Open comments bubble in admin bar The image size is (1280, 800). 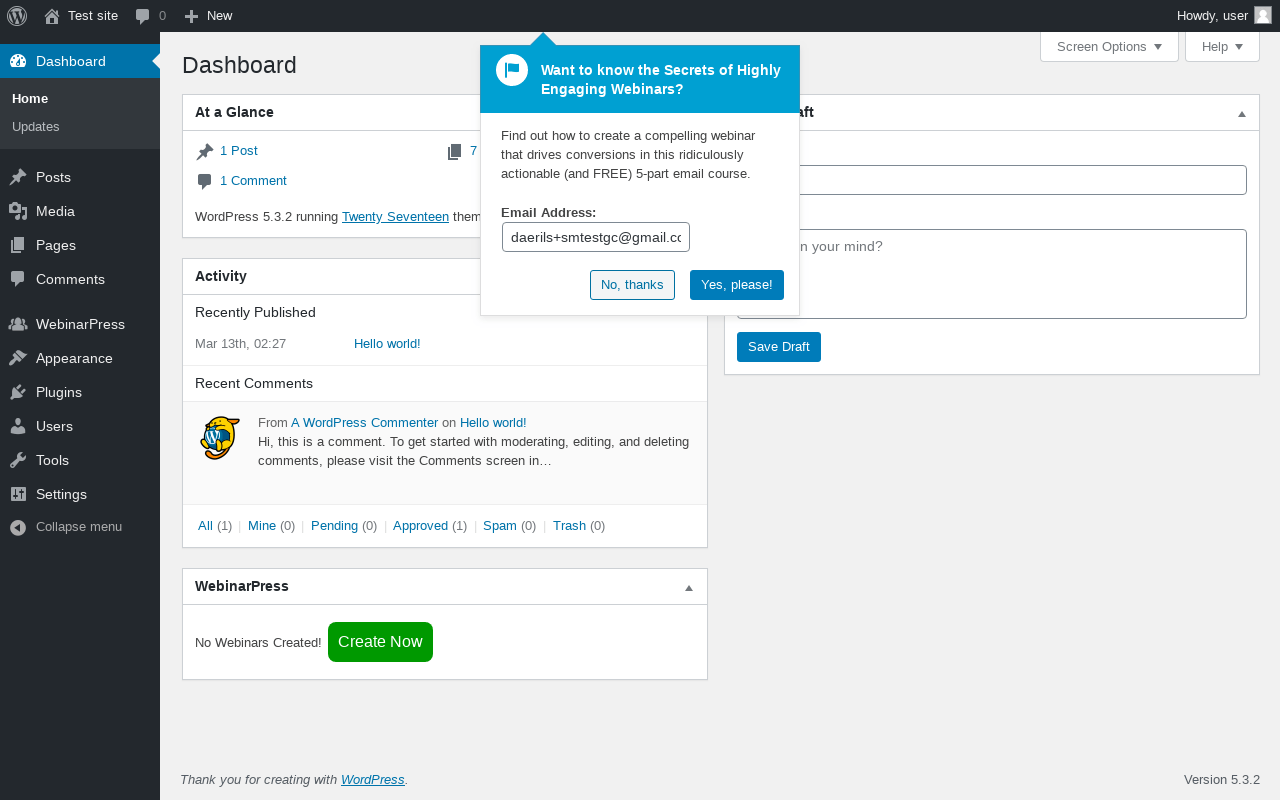point(143,16)
